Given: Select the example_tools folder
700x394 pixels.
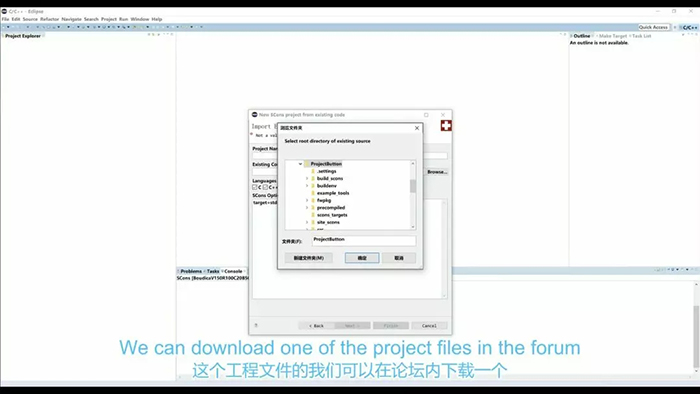Looking at the screenshot, I should (333, 193).
